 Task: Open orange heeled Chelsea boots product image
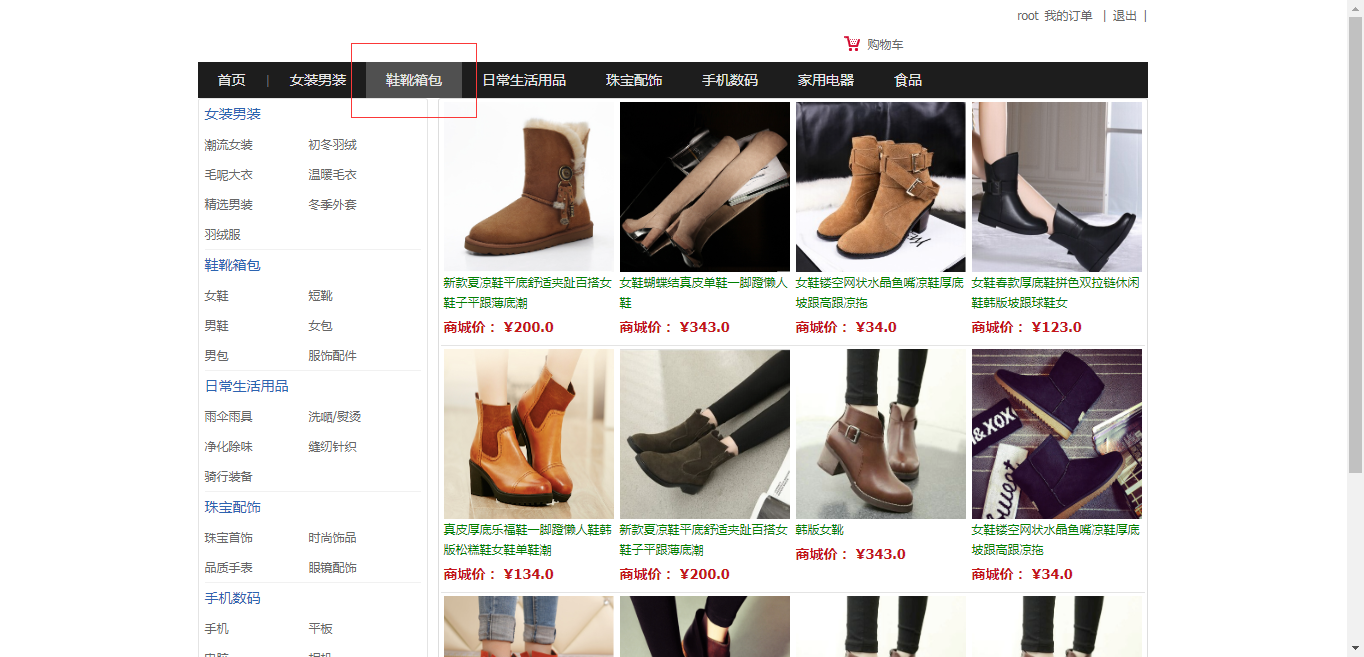tap(529, 434)
